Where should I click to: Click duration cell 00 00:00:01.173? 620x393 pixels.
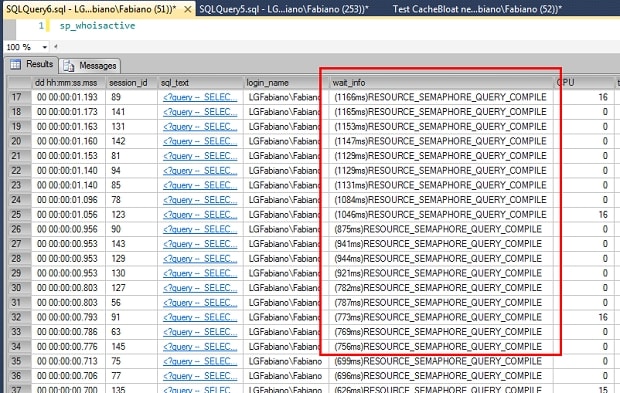point(68,112)
